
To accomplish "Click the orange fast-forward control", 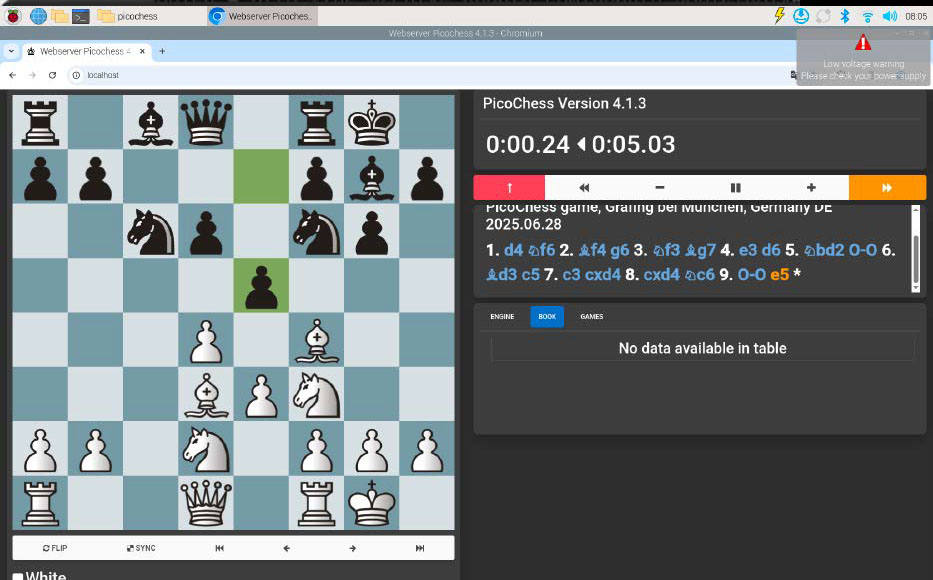I will 887,187.
